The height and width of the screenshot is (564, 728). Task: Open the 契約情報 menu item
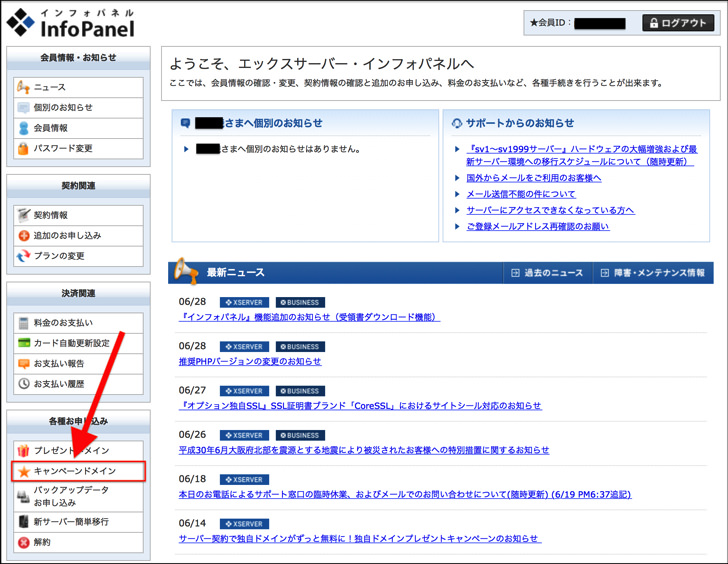[x=78, y=215]
